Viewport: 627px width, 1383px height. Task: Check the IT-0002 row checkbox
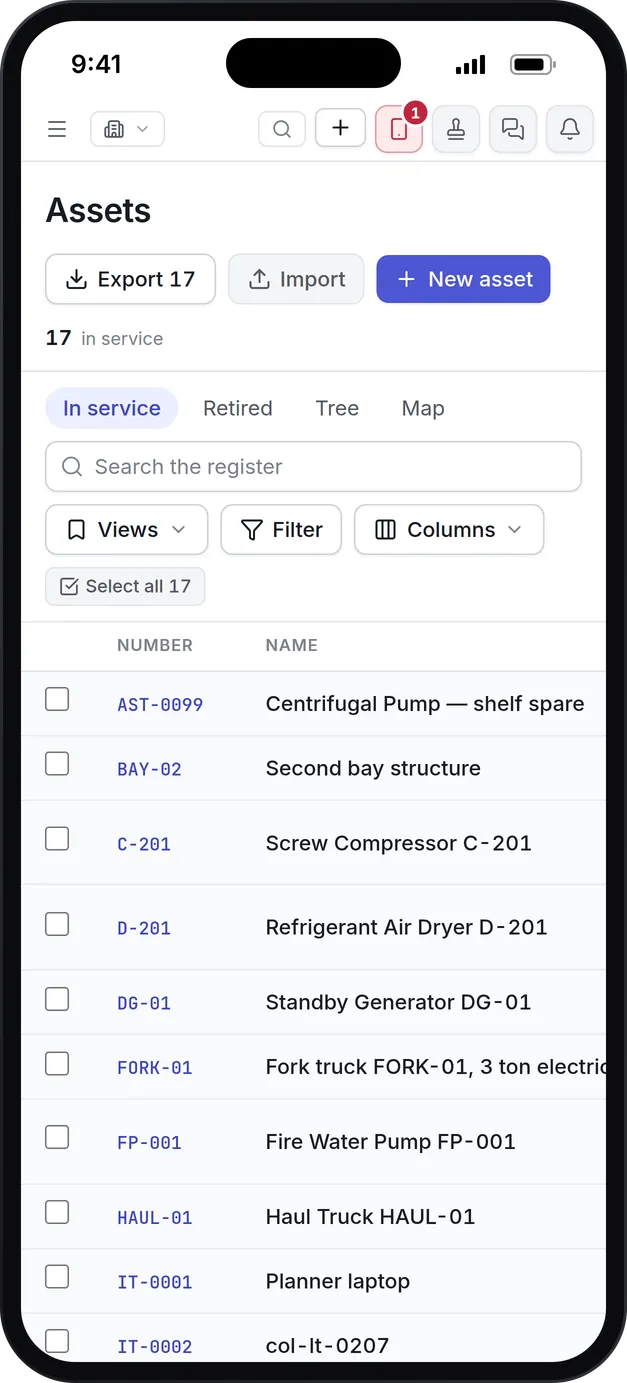pyautogui.click(x=57, y=1341)
